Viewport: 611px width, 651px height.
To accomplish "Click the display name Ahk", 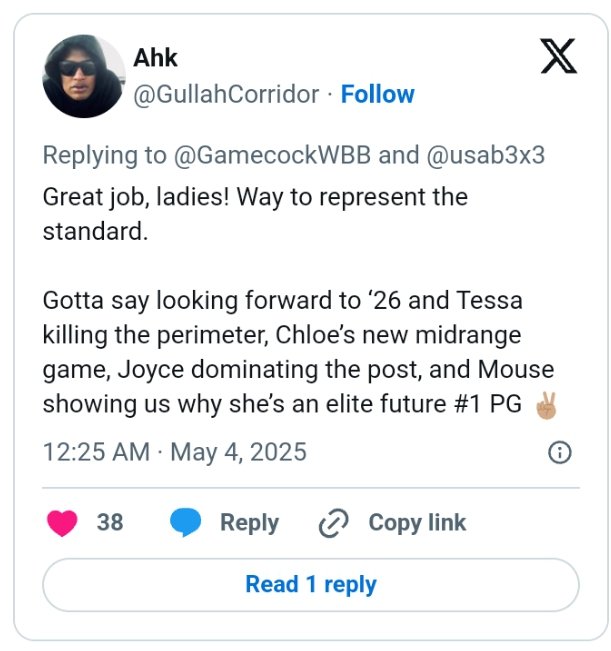I will click(155, 57).
